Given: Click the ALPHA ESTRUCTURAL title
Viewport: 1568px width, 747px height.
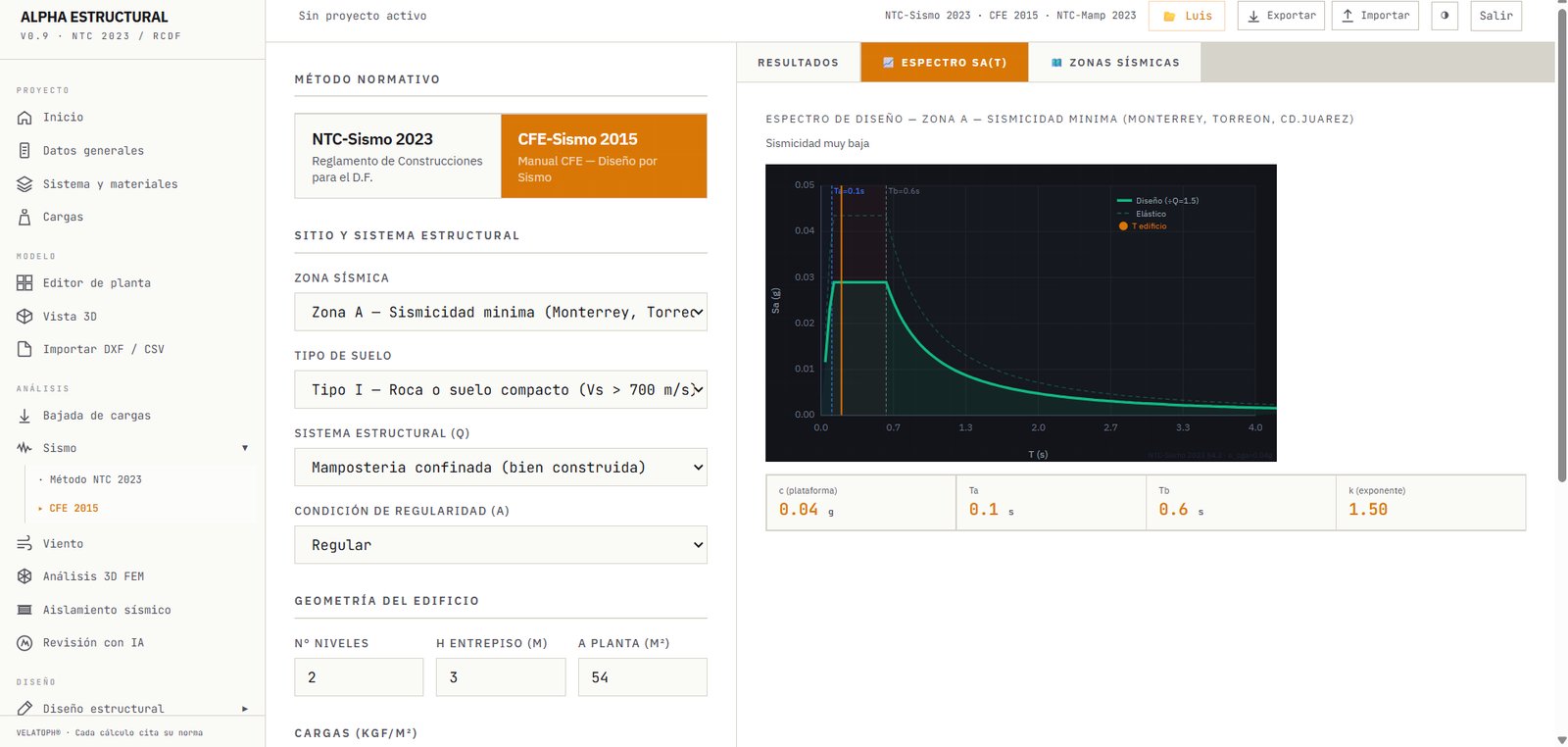Looking at the screenshot, I should (x=94, y=17).
